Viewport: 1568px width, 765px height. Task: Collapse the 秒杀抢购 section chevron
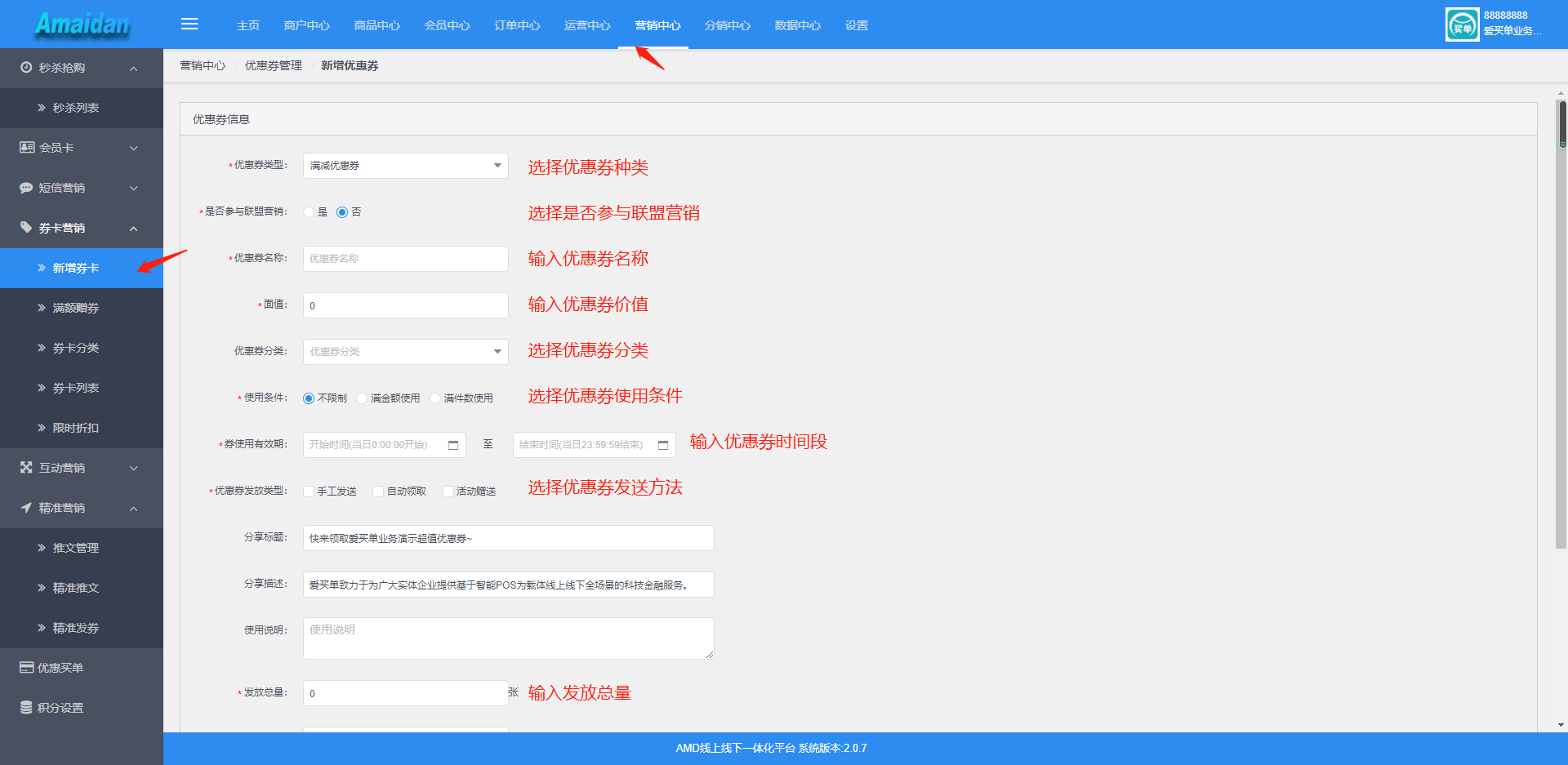(133, 68)
